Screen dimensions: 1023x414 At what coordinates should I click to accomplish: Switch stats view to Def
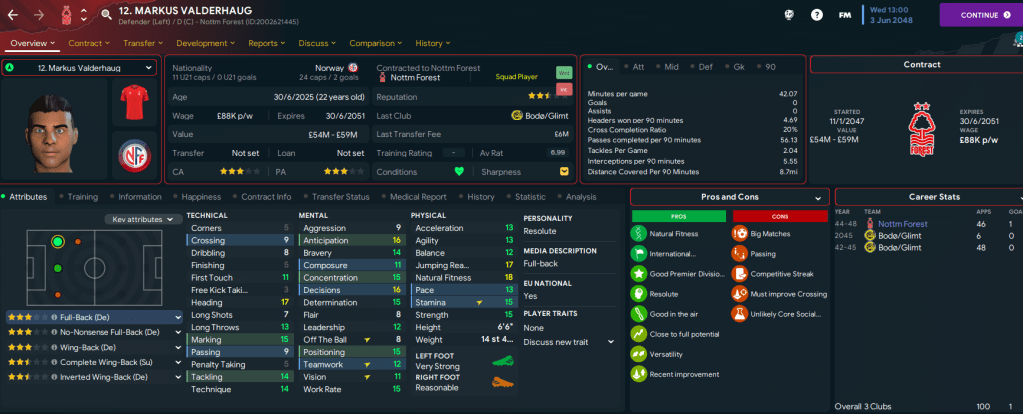click(704, 66)
